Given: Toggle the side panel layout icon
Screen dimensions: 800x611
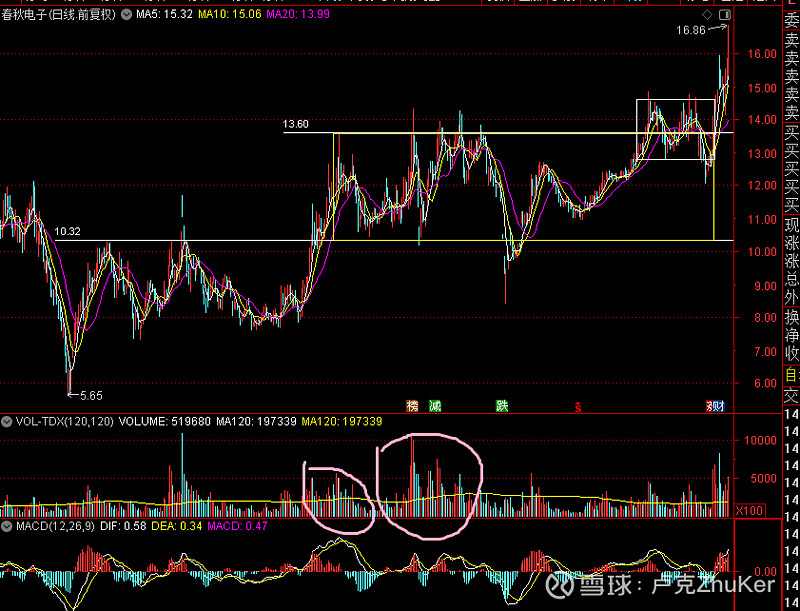Looking at the screenshot, I should (x=725, y=15).
